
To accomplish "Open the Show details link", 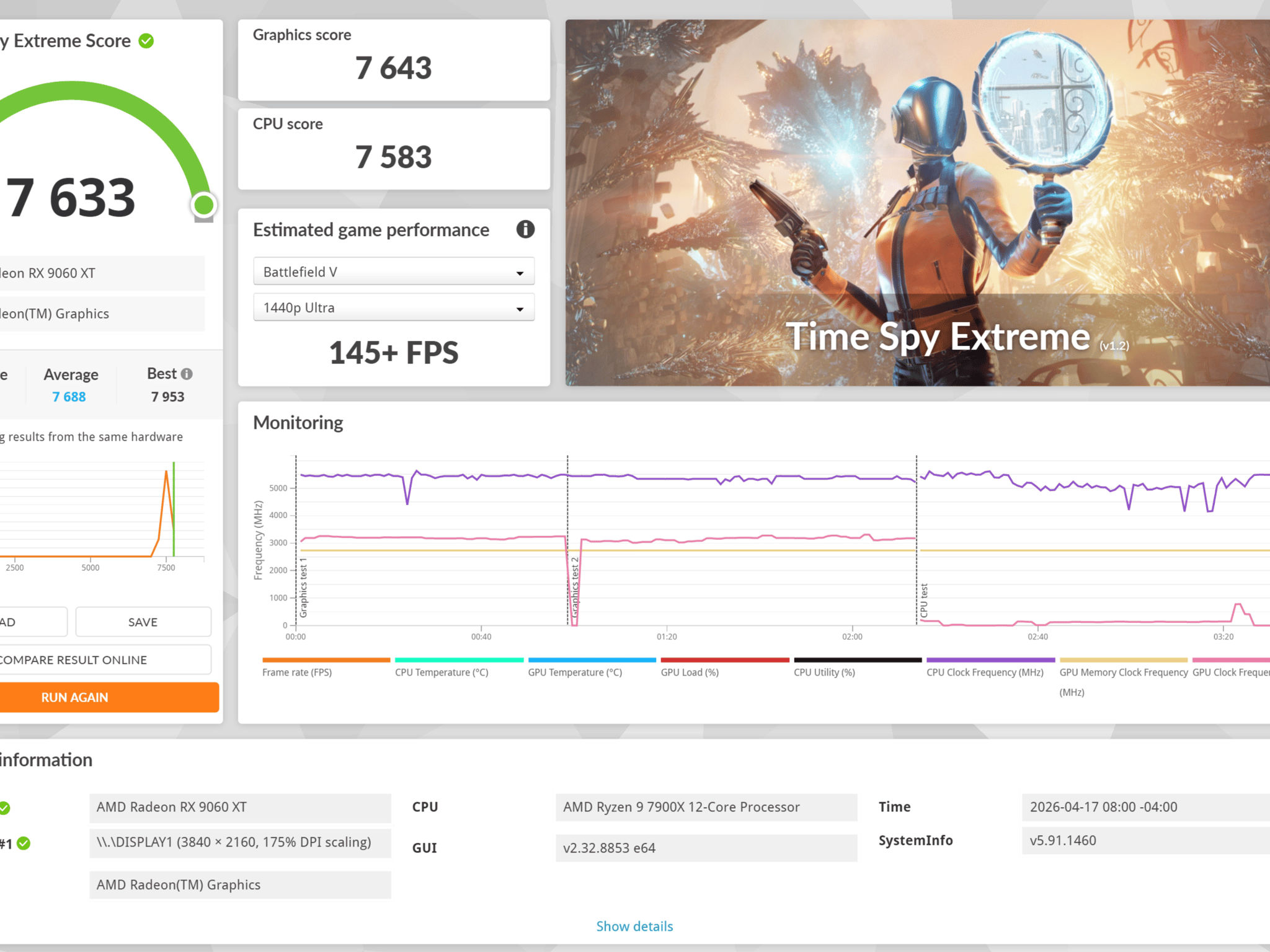I will [634, 926].
